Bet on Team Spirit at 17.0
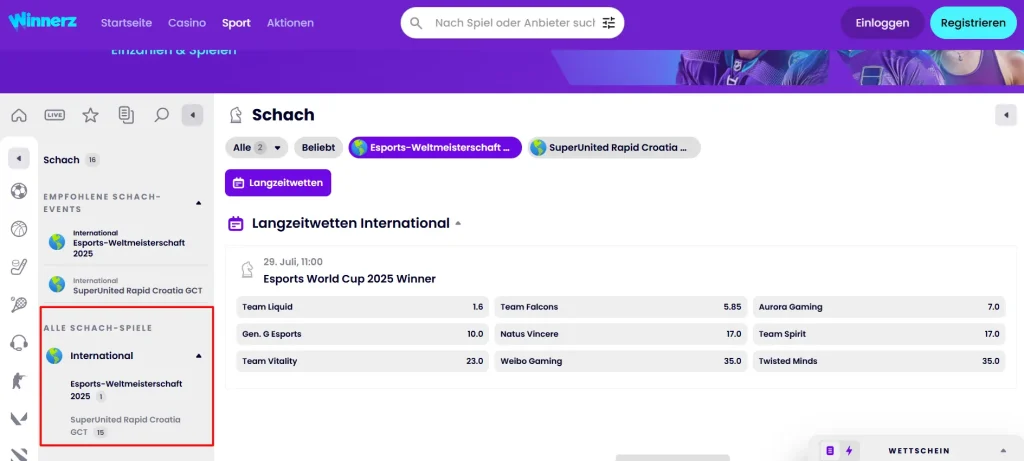This screenshot has width=1024, height=461. point(878,334)
